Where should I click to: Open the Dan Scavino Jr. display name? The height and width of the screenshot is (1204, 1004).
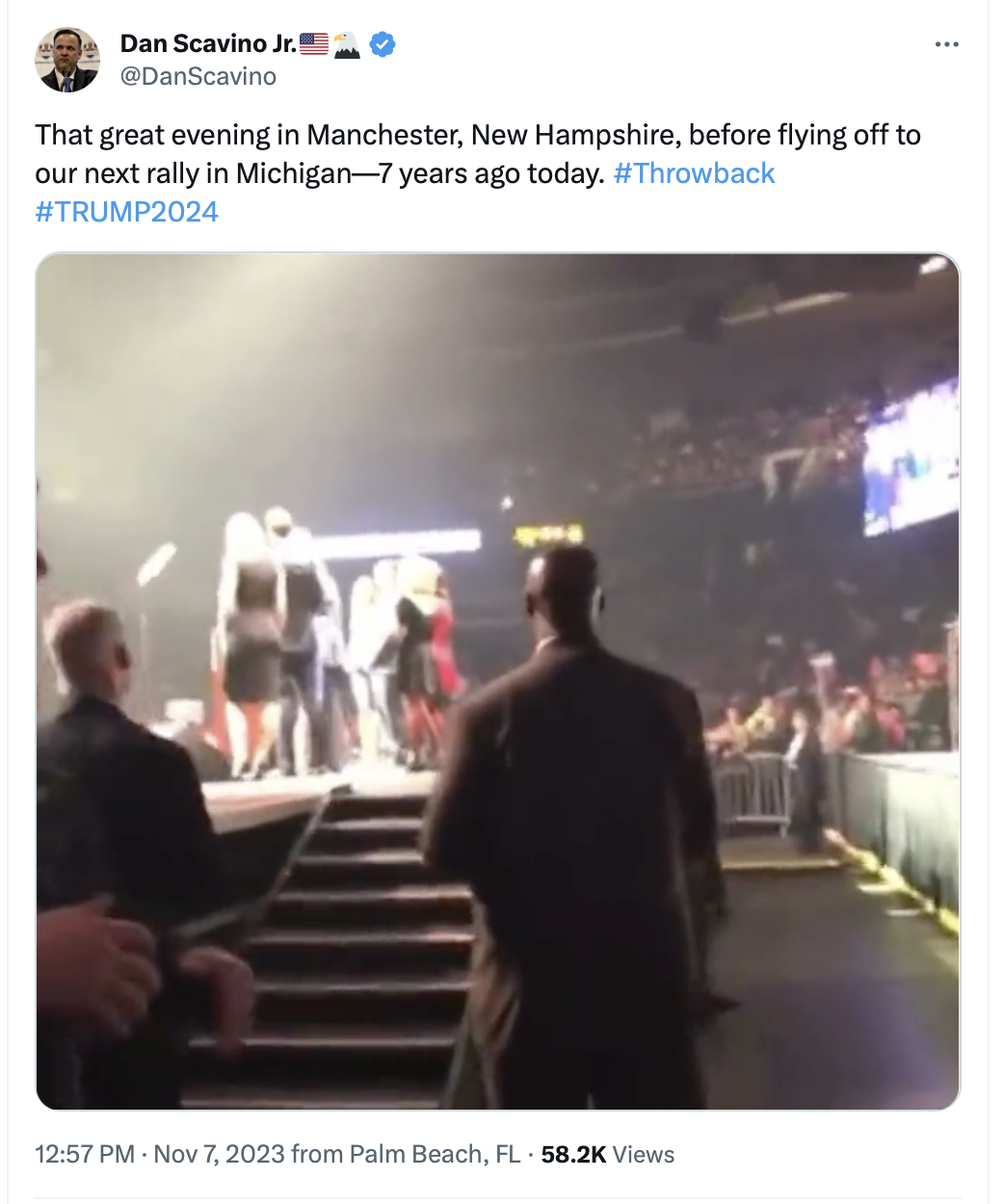pyautogui.click(x=208, y=43)
